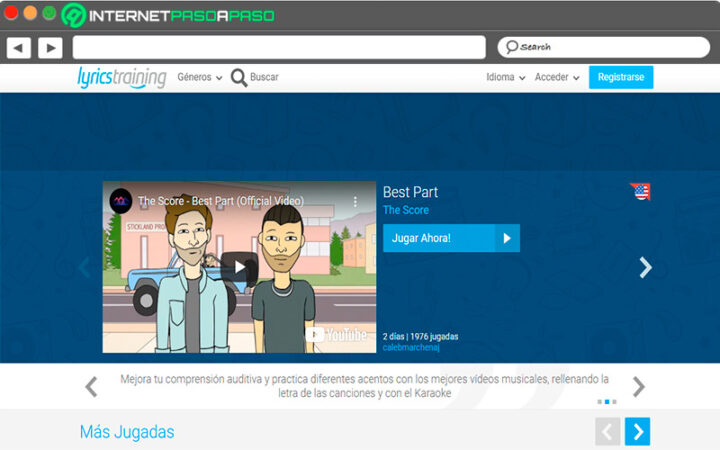The height and width of the screenshot is (450, 720).
Task: Click the browser forward arrow button
Action: (x=50, y=47)
